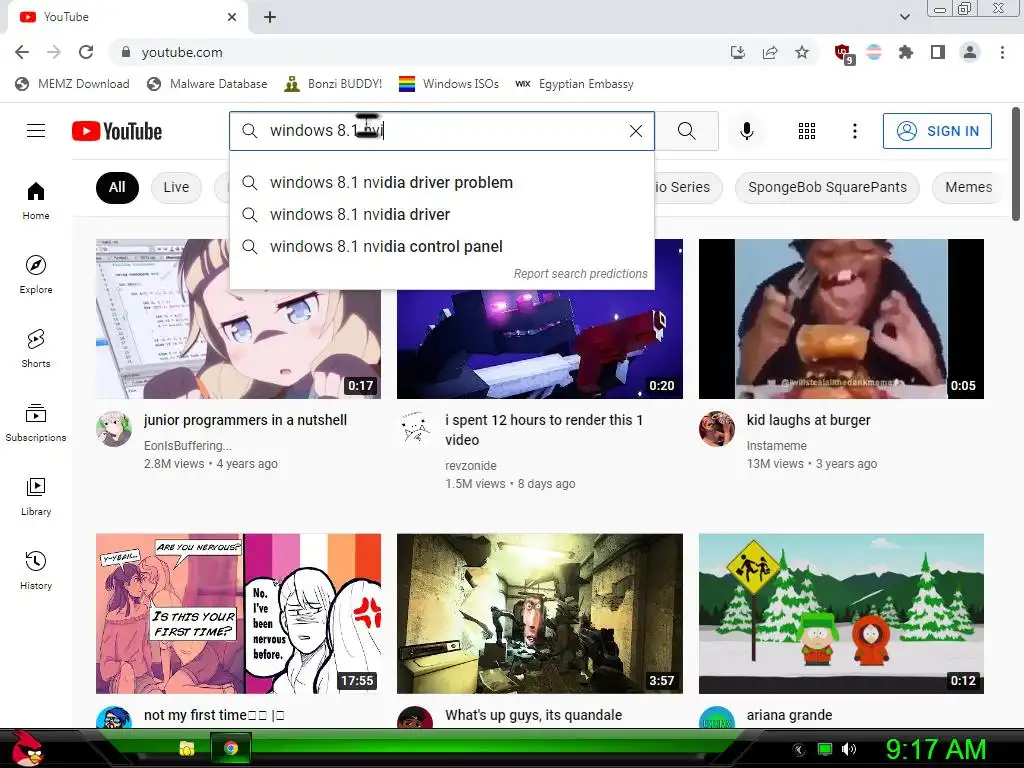Open Subscriptions in the sidebar
The width and height of the screenshot is (1024, 768).
tap(36, 423)
